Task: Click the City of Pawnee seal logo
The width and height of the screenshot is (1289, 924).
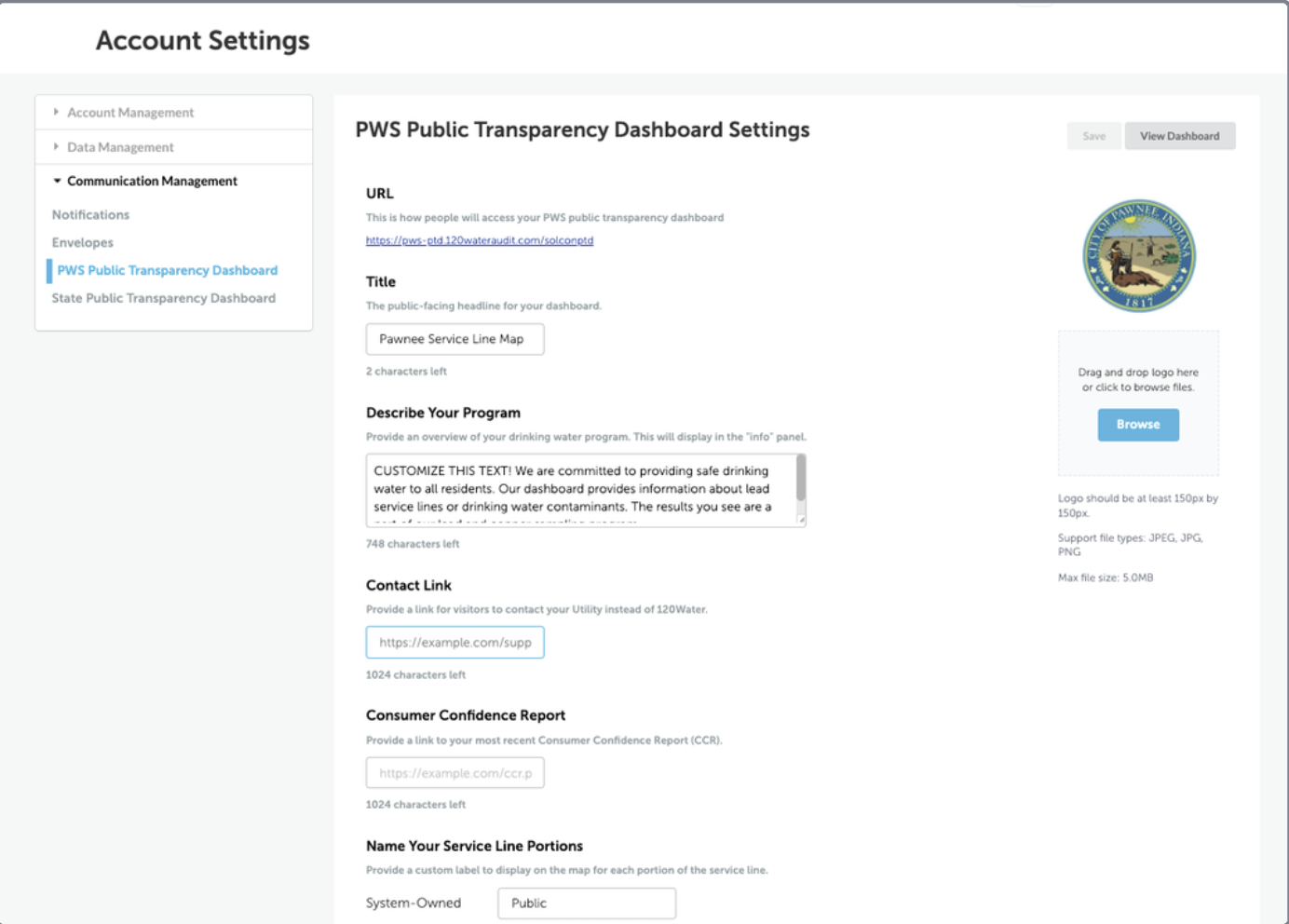Action: [1139, 256]
